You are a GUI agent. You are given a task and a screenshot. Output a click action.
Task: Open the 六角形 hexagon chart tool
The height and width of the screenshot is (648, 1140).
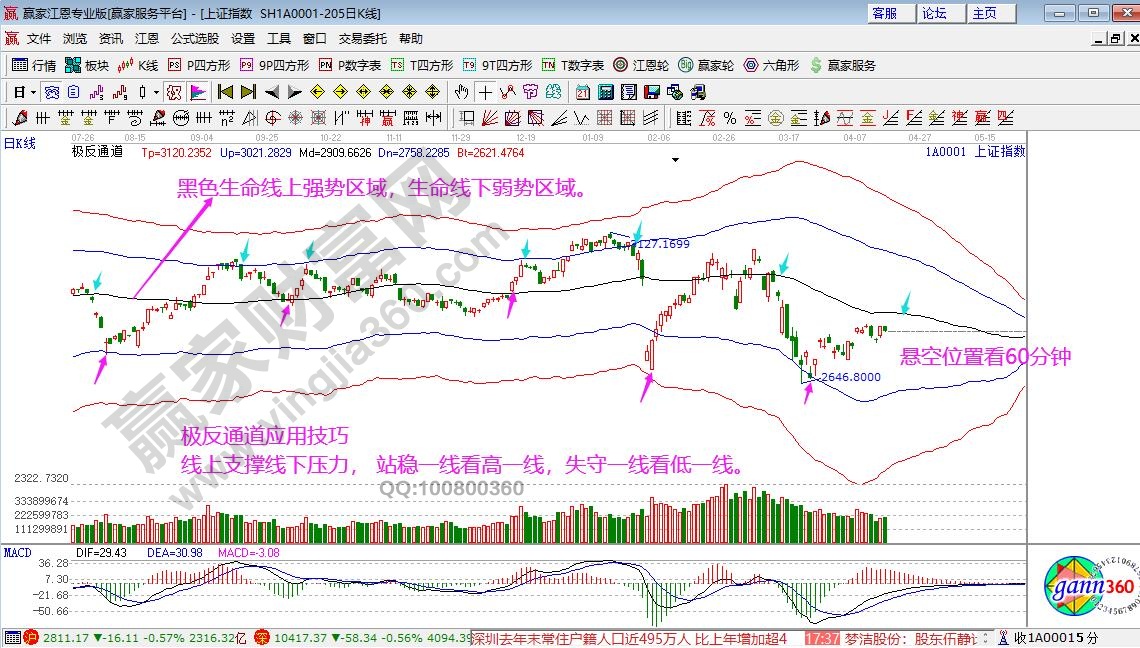pyautogui.click(x=771, y=65)
